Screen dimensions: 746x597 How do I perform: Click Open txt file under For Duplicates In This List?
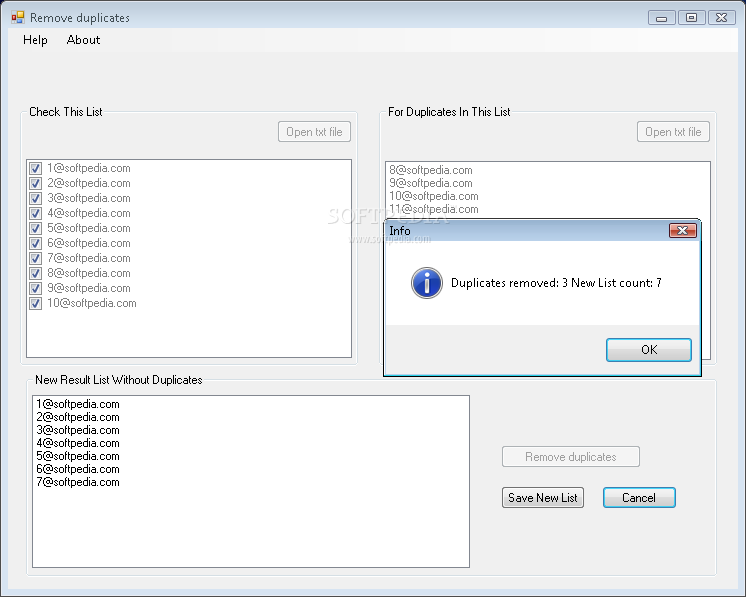673,132
